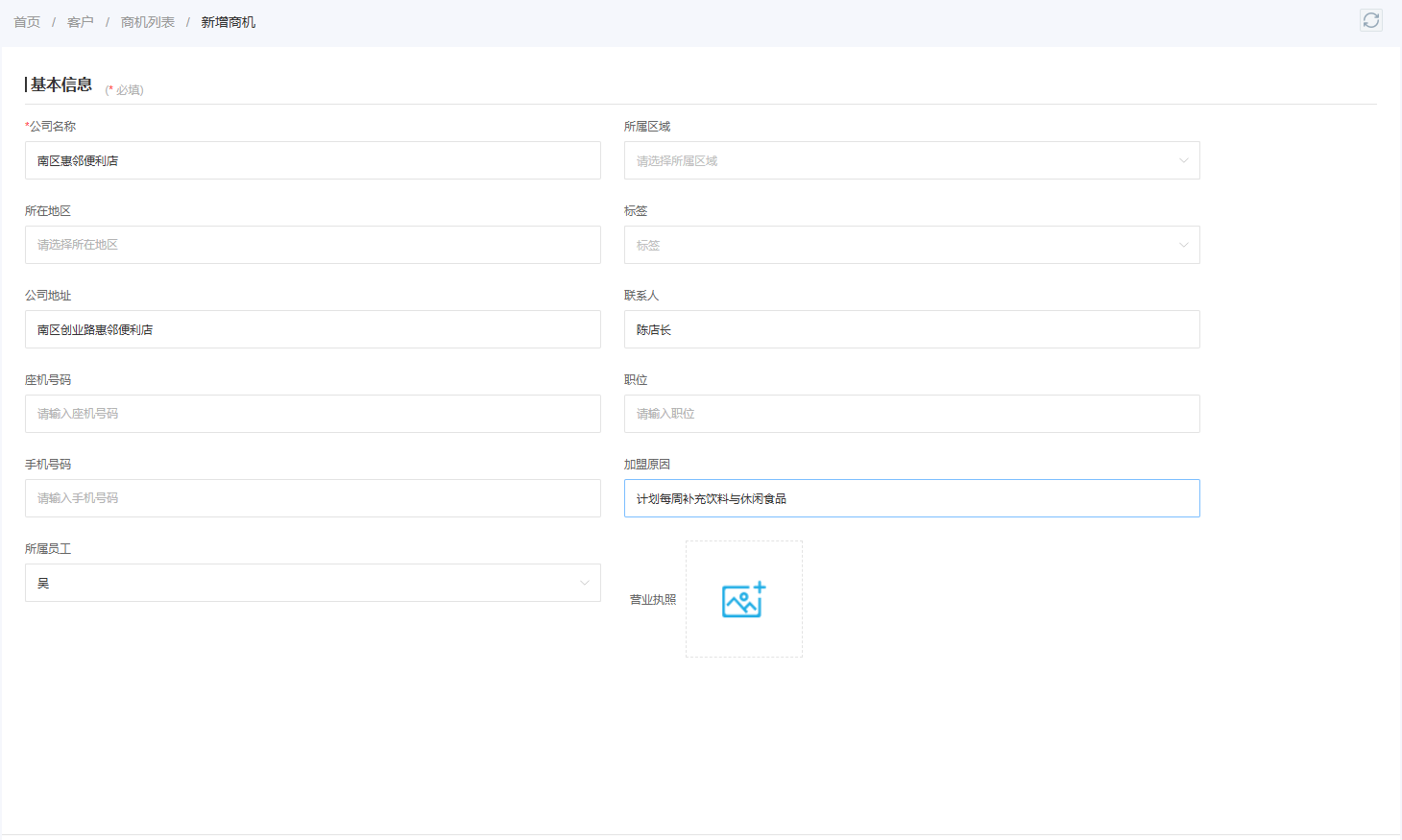Expand the 标签 dropdown
1402x840 pixels.
[x=911, y=245]
